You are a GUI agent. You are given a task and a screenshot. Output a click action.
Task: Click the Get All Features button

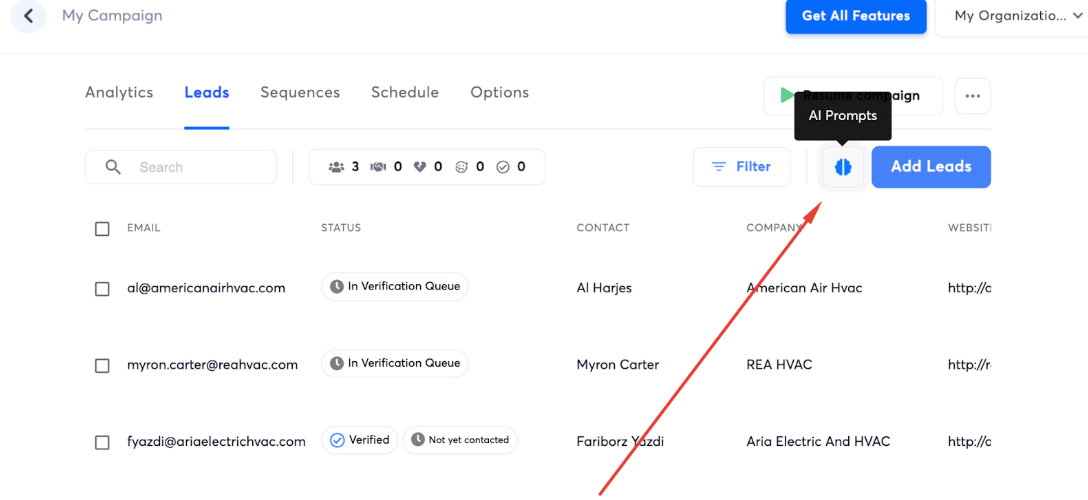pyautogui.click(x=856, y=16)
